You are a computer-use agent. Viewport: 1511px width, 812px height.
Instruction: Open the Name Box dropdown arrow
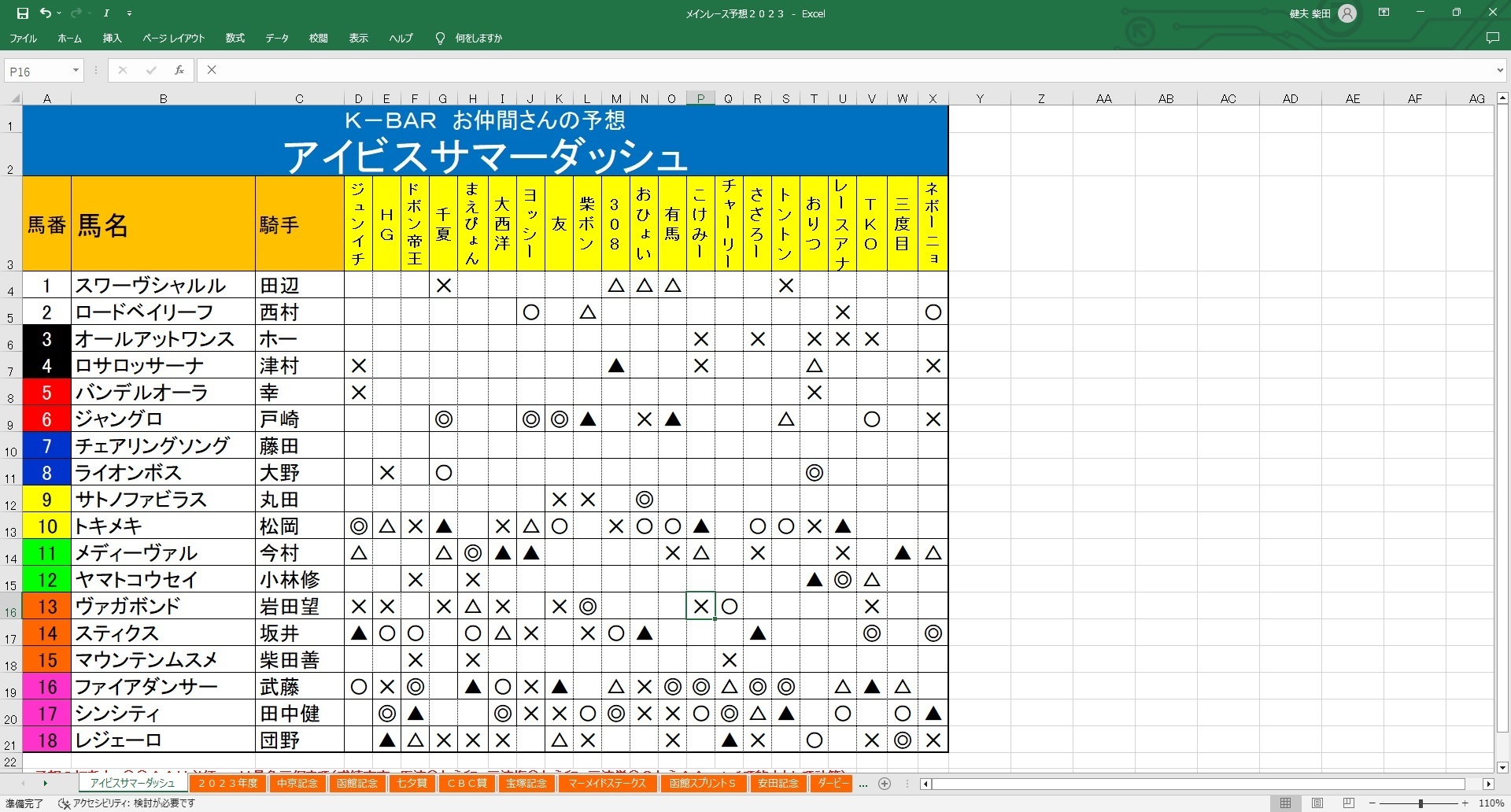coord(76,71)
